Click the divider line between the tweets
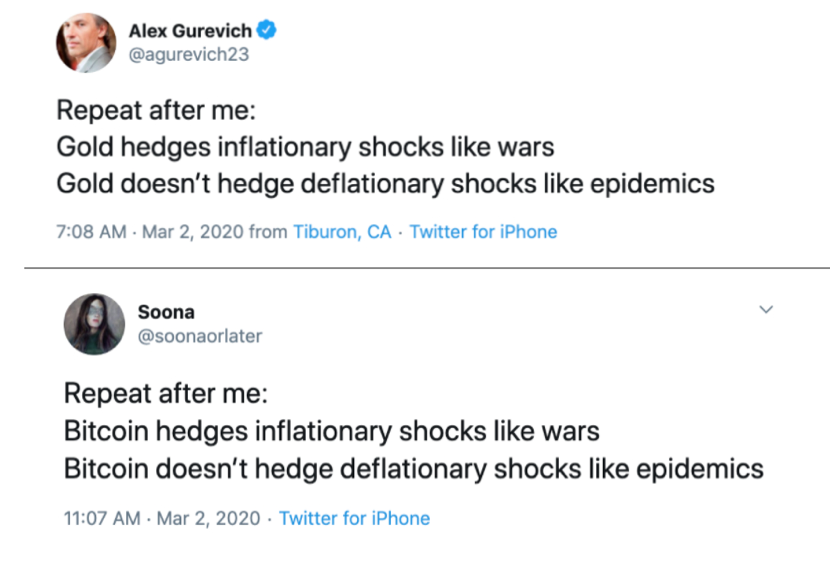 click(427, 268)
